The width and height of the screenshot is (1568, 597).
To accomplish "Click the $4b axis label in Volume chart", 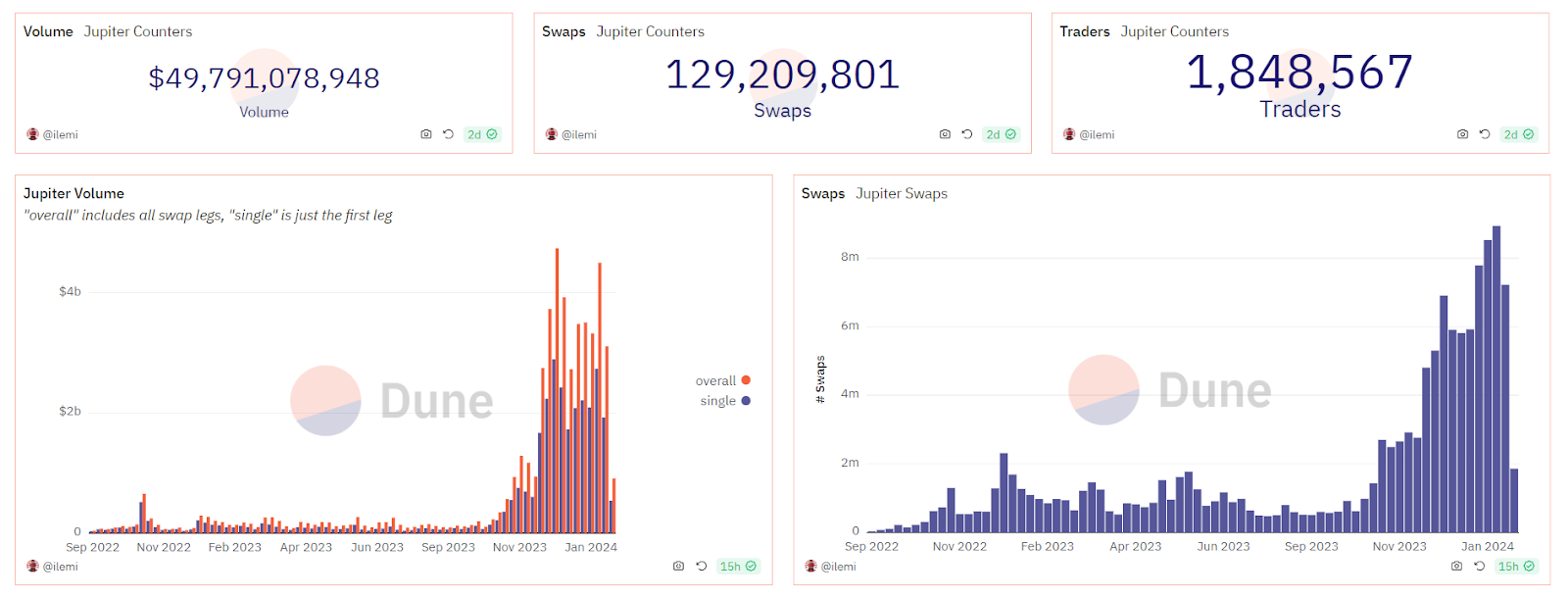I will click(70, 292).
